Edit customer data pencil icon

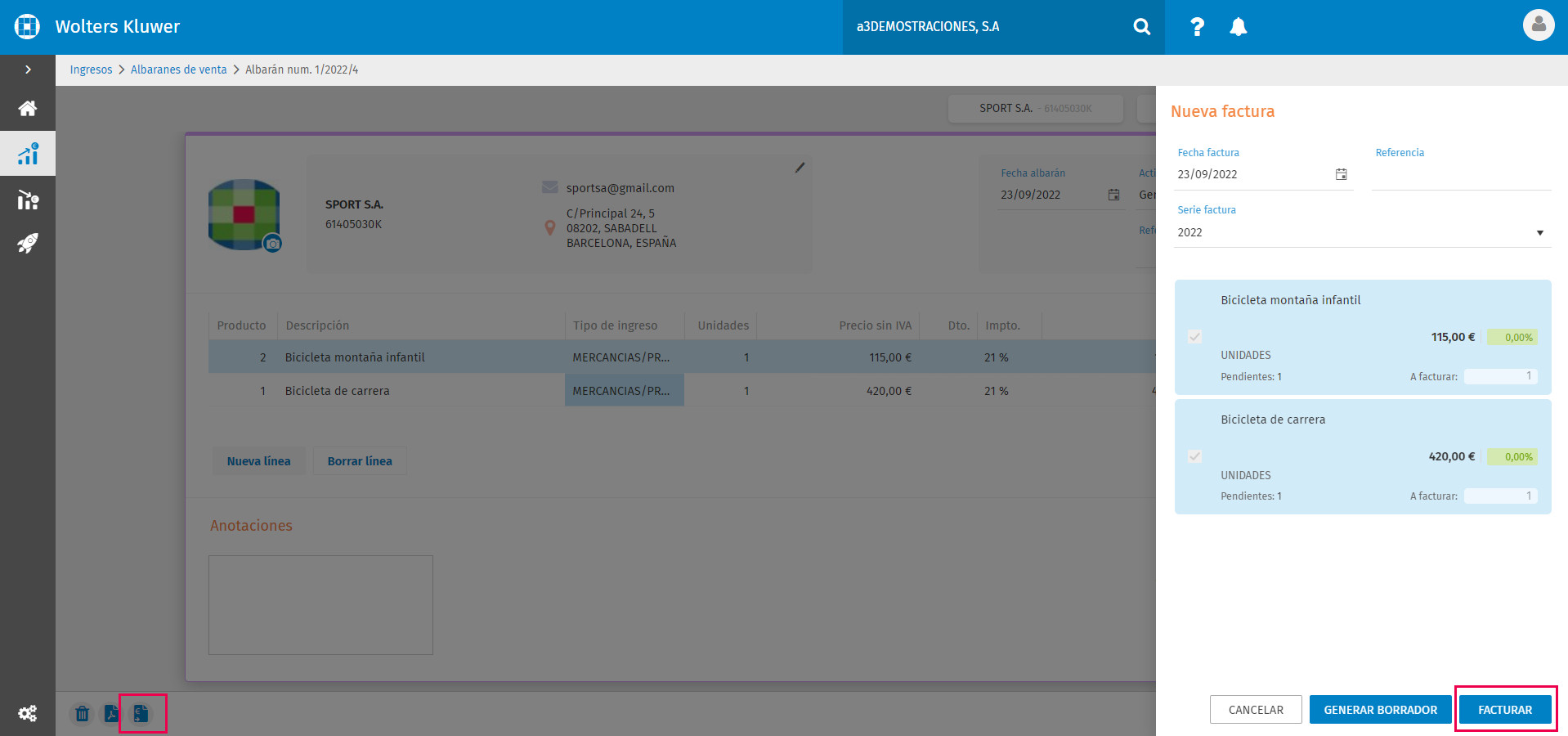click(x=800, y=168)
